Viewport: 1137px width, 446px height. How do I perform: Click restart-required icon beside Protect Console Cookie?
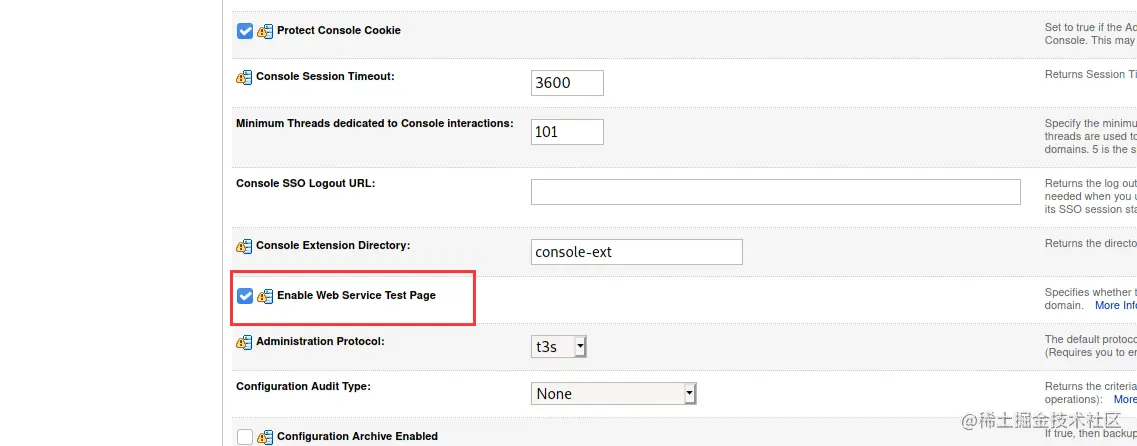265,31
